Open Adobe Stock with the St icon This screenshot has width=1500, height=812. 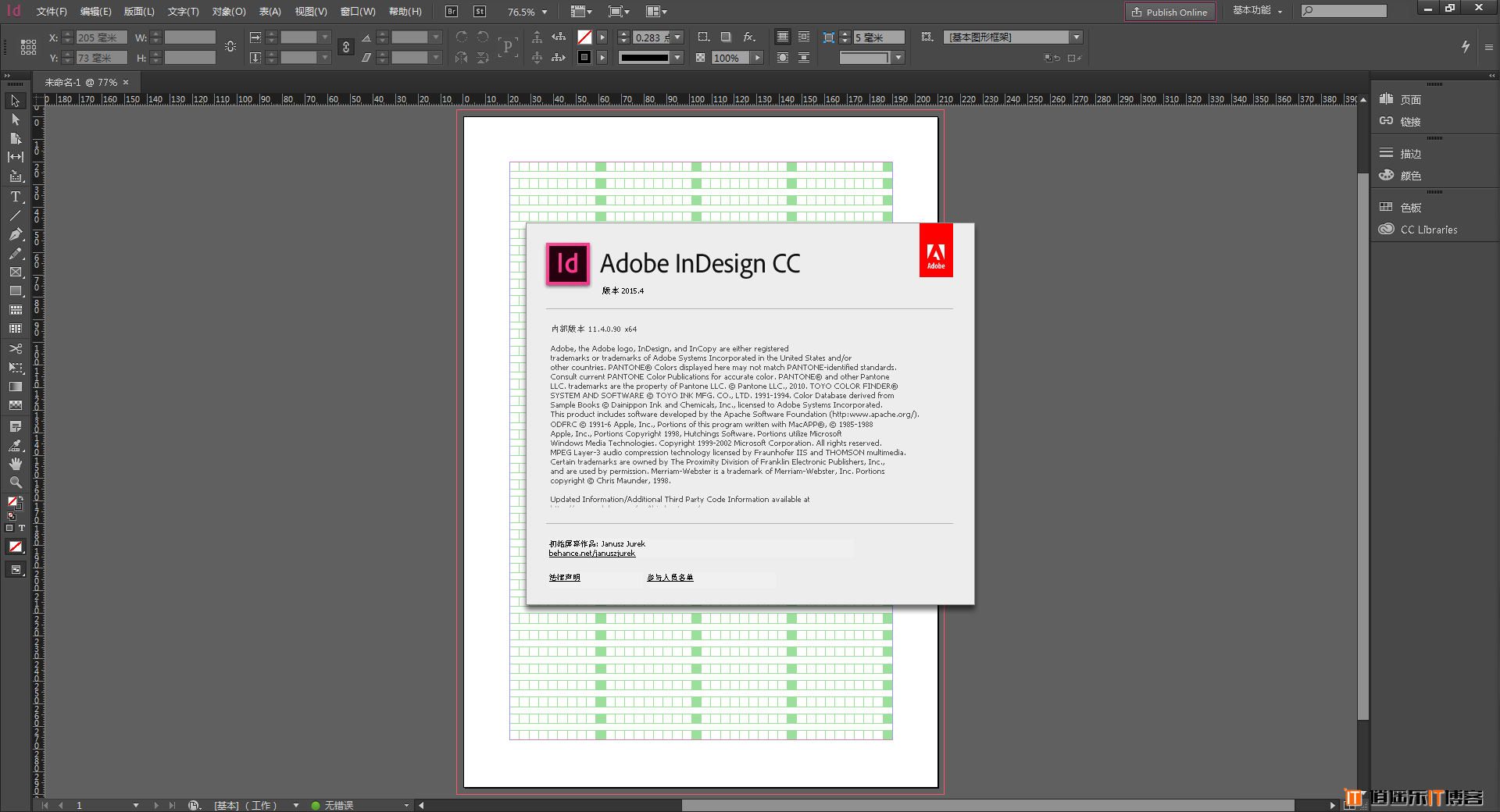pyautogui.click(x=480, y=12)
